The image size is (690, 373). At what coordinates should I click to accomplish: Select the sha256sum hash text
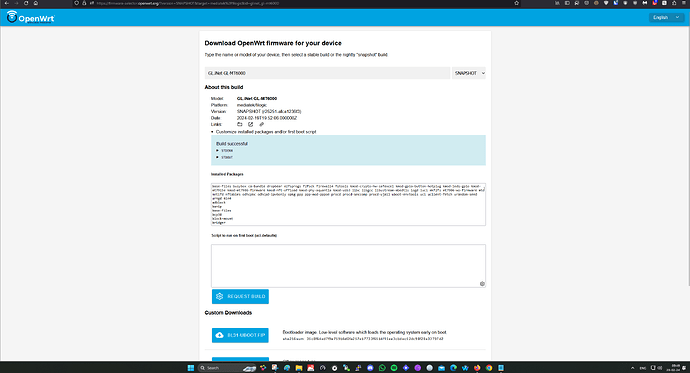[x=375, y=339]
